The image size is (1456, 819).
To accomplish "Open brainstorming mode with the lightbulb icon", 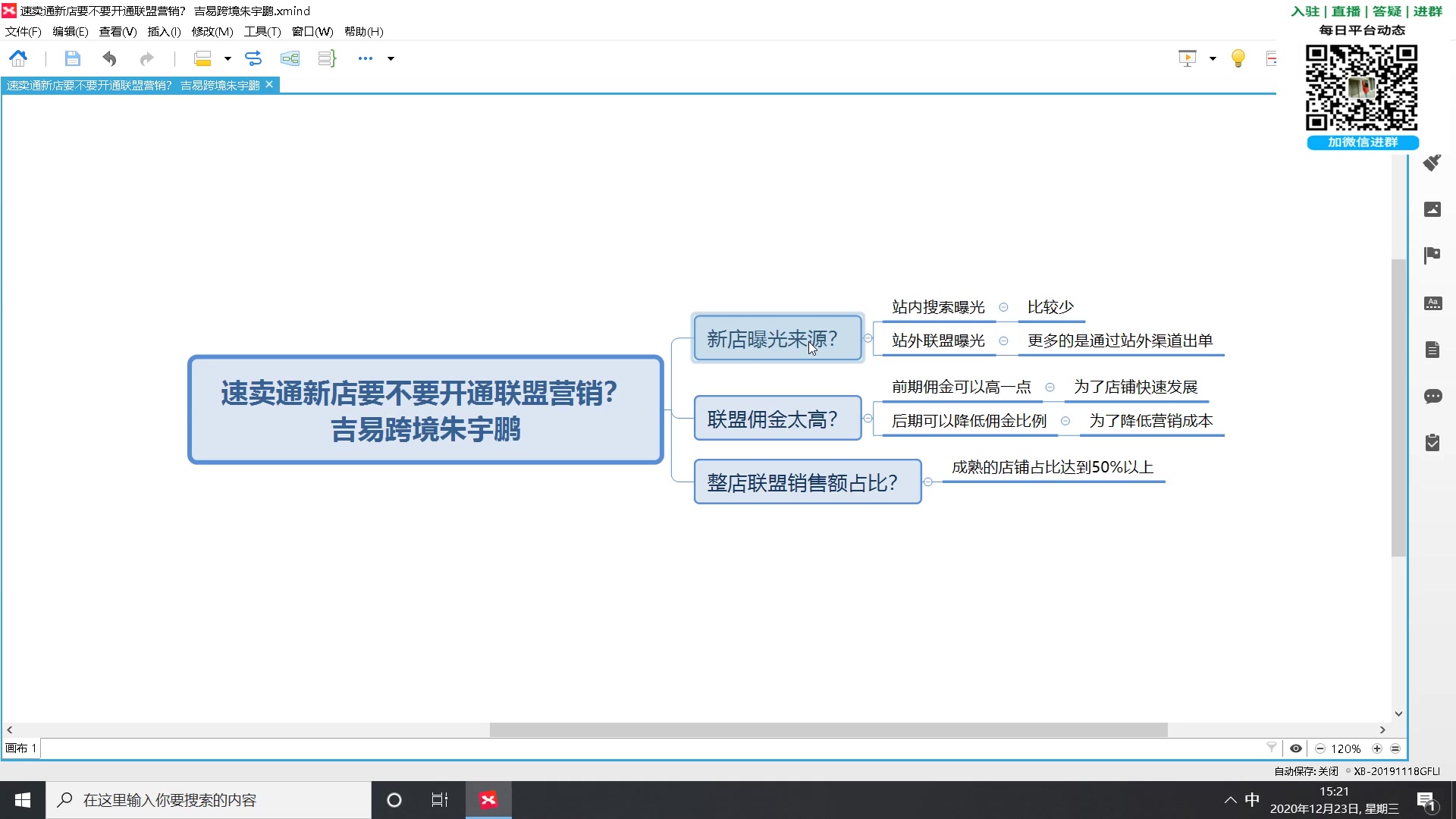I will pyautogui.click(x=1238, y=58).
